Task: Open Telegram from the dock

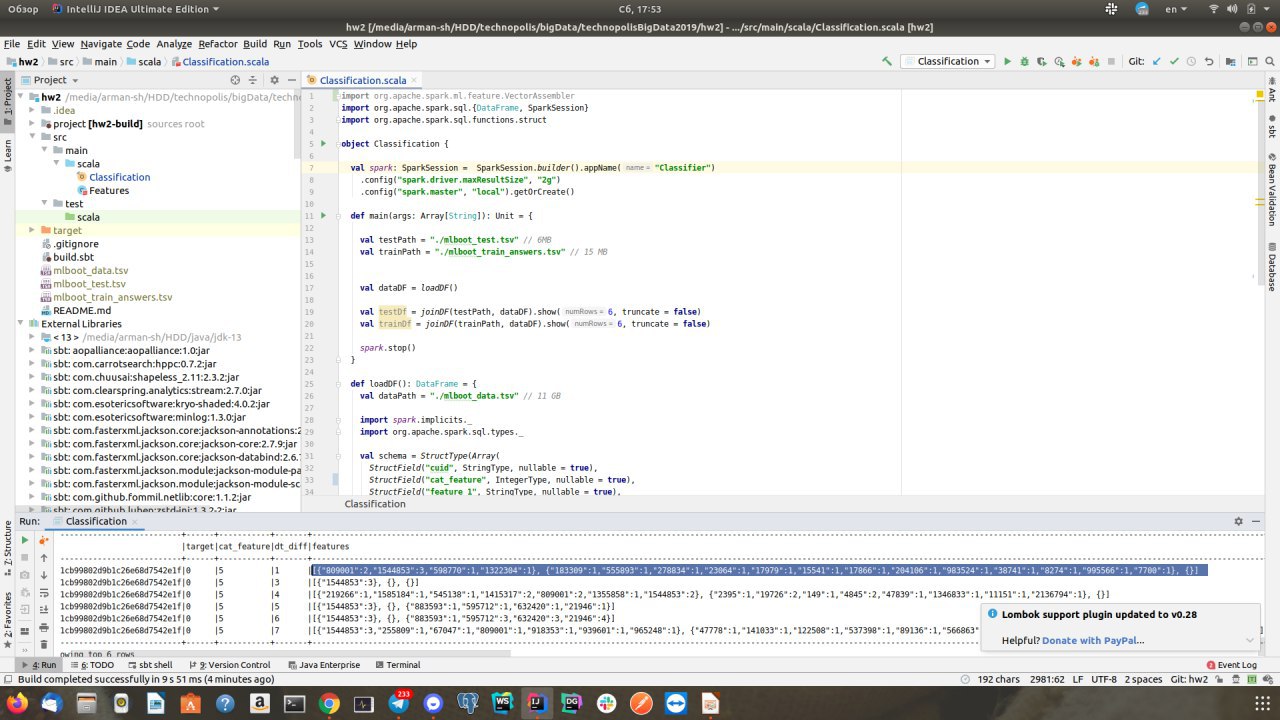Action: point(397,704)
